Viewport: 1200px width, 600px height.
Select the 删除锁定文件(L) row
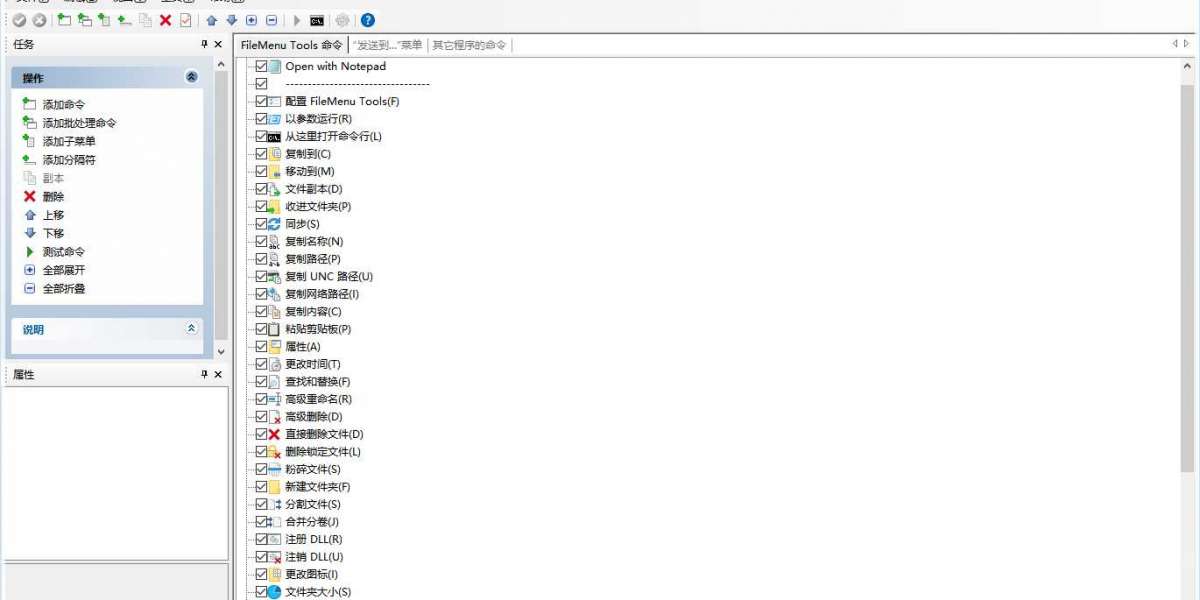(x=323, y=451)
